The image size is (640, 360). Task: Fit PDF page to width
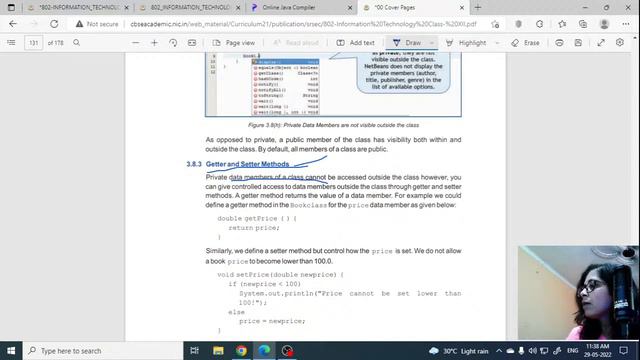[x=192, y=42]
